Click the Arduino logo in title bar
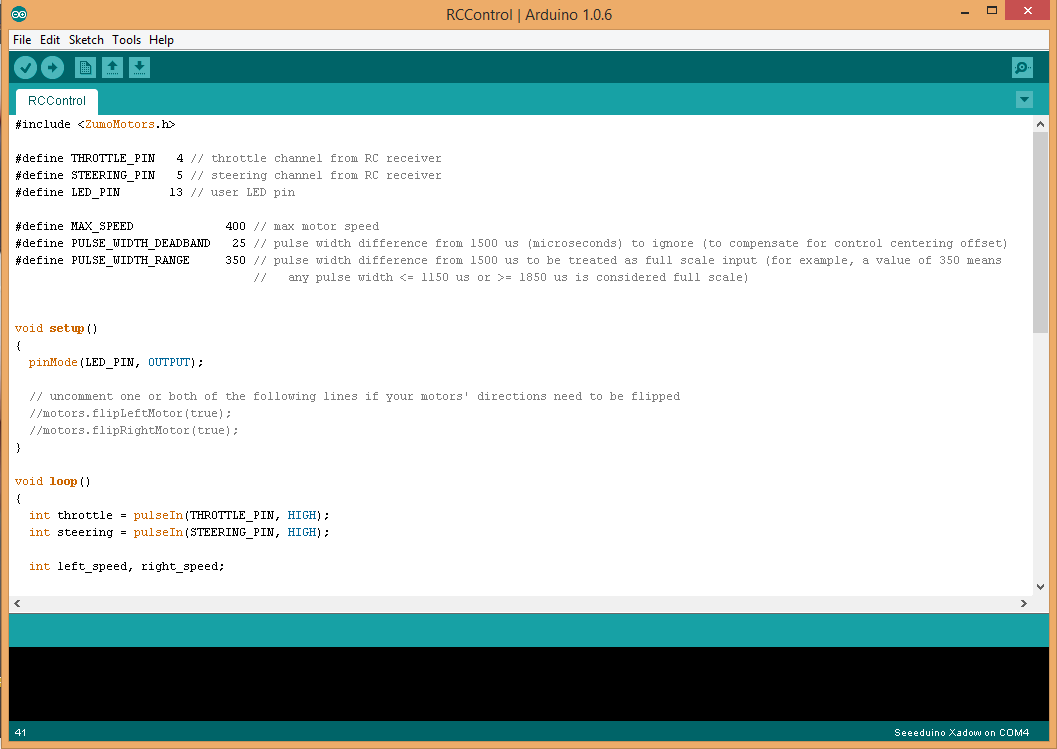 click(19, 13)
